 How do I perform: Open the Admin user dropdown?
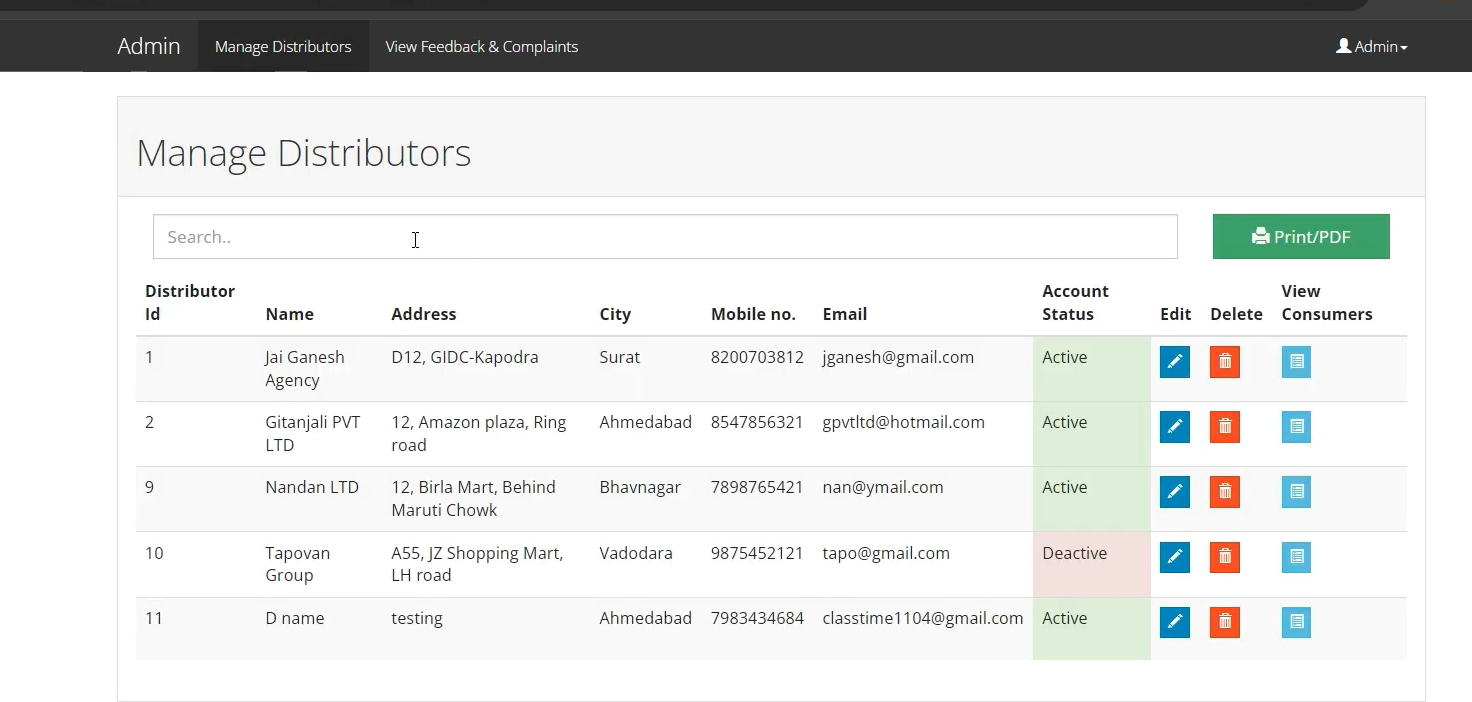[x=1372, y=46]
